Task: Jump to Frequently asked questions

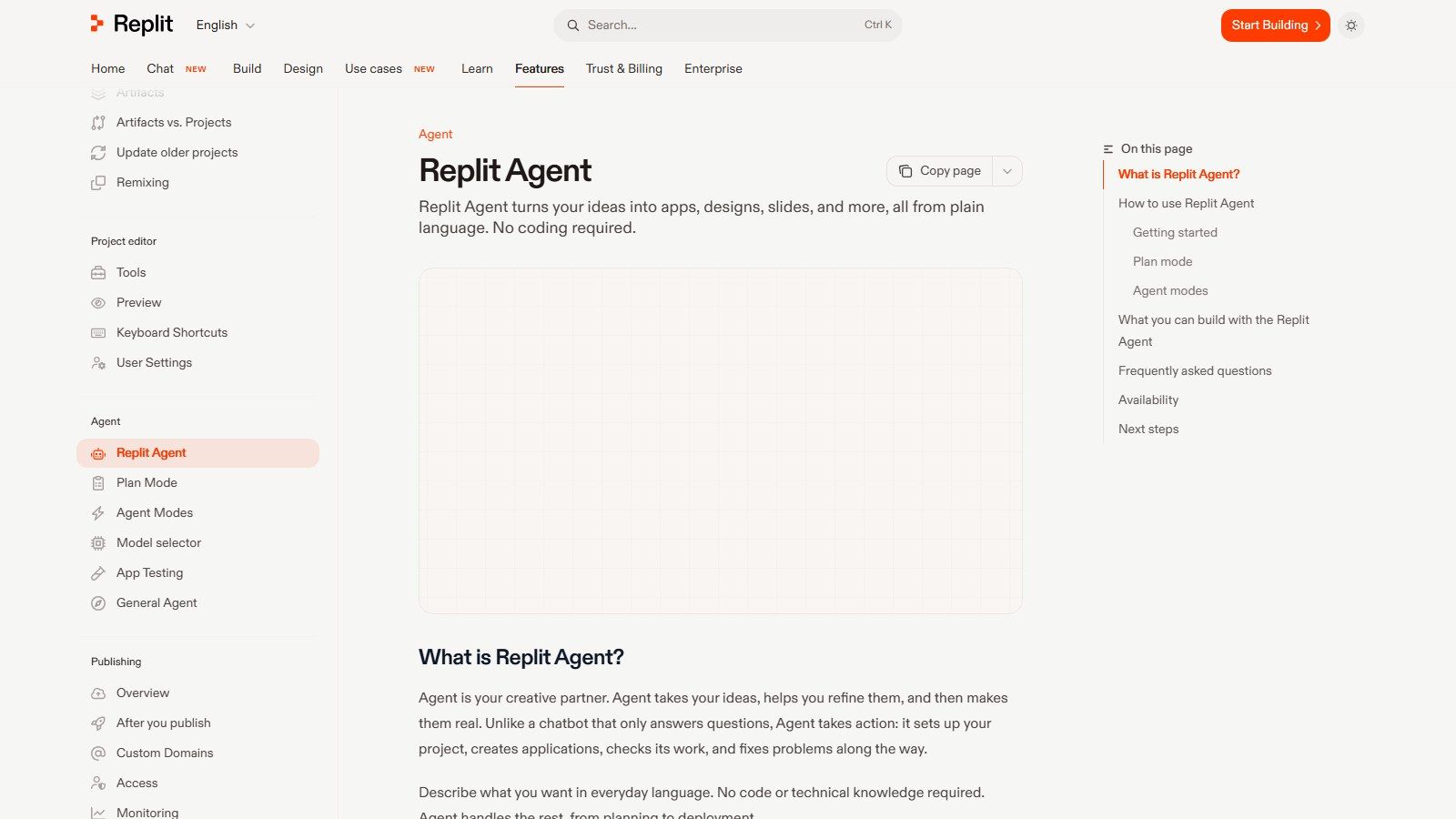Action: tap(1195, 371)
